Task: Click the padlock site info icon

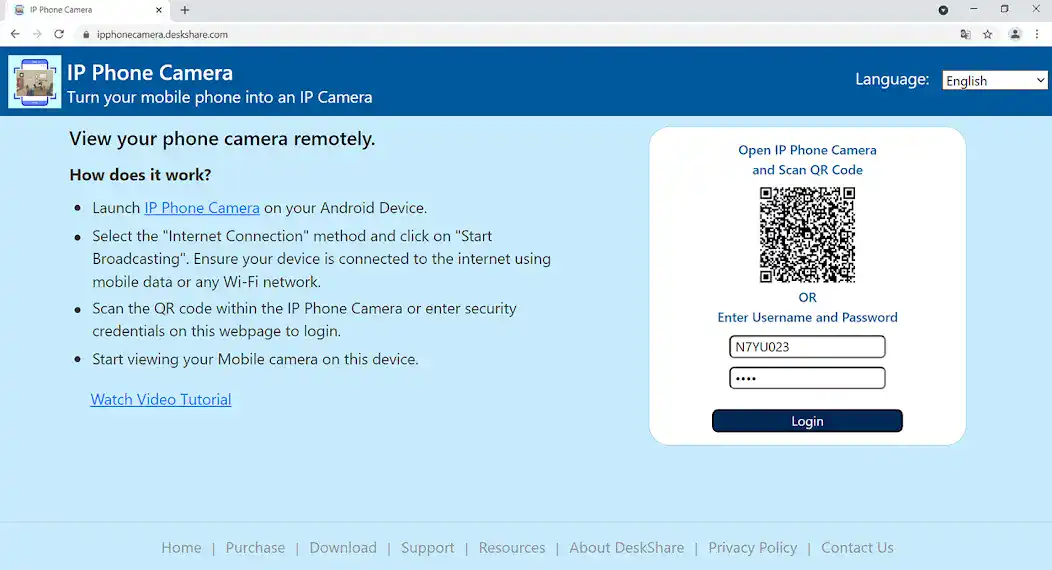Action: coord(86,34)
